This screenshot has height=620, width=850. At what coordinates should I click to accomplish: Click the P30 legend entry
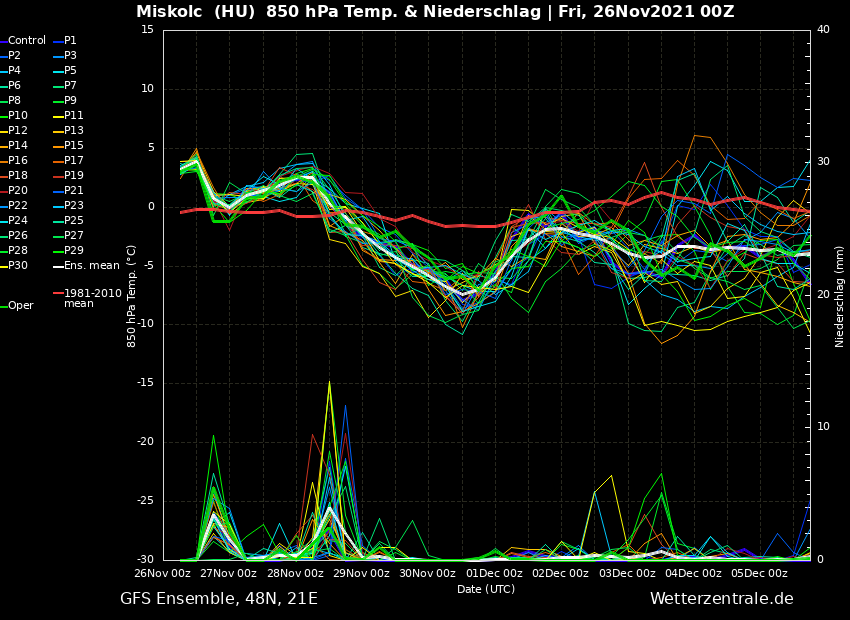click(x=18, y=266)
